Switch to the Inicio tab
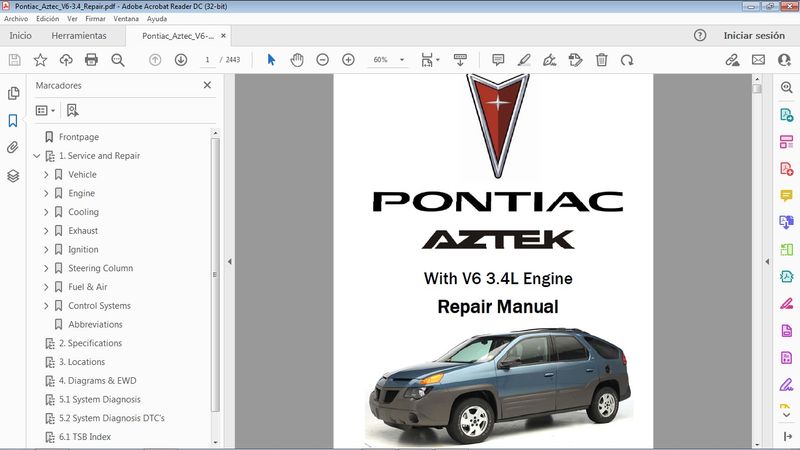The height and width of the screenshot is (450, 800). pyautogui.click(x=20, y=35)
